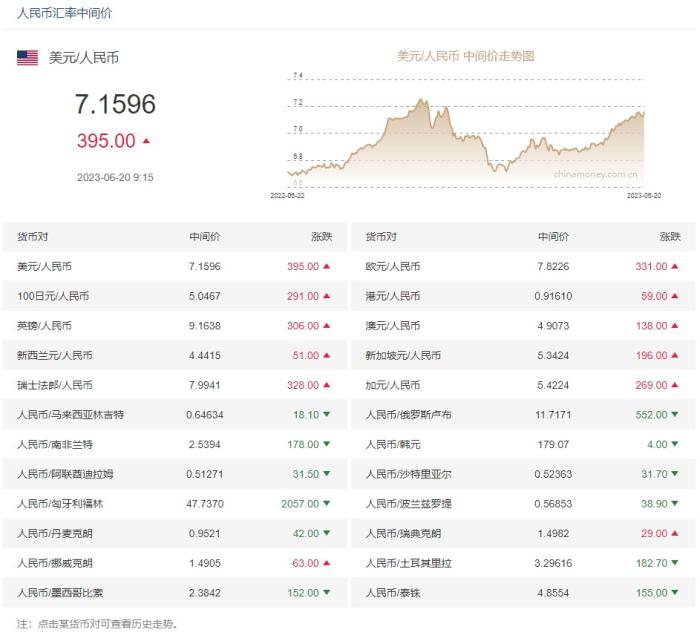Click the 人民币/墨西哥比索 pair

(61, 593)
